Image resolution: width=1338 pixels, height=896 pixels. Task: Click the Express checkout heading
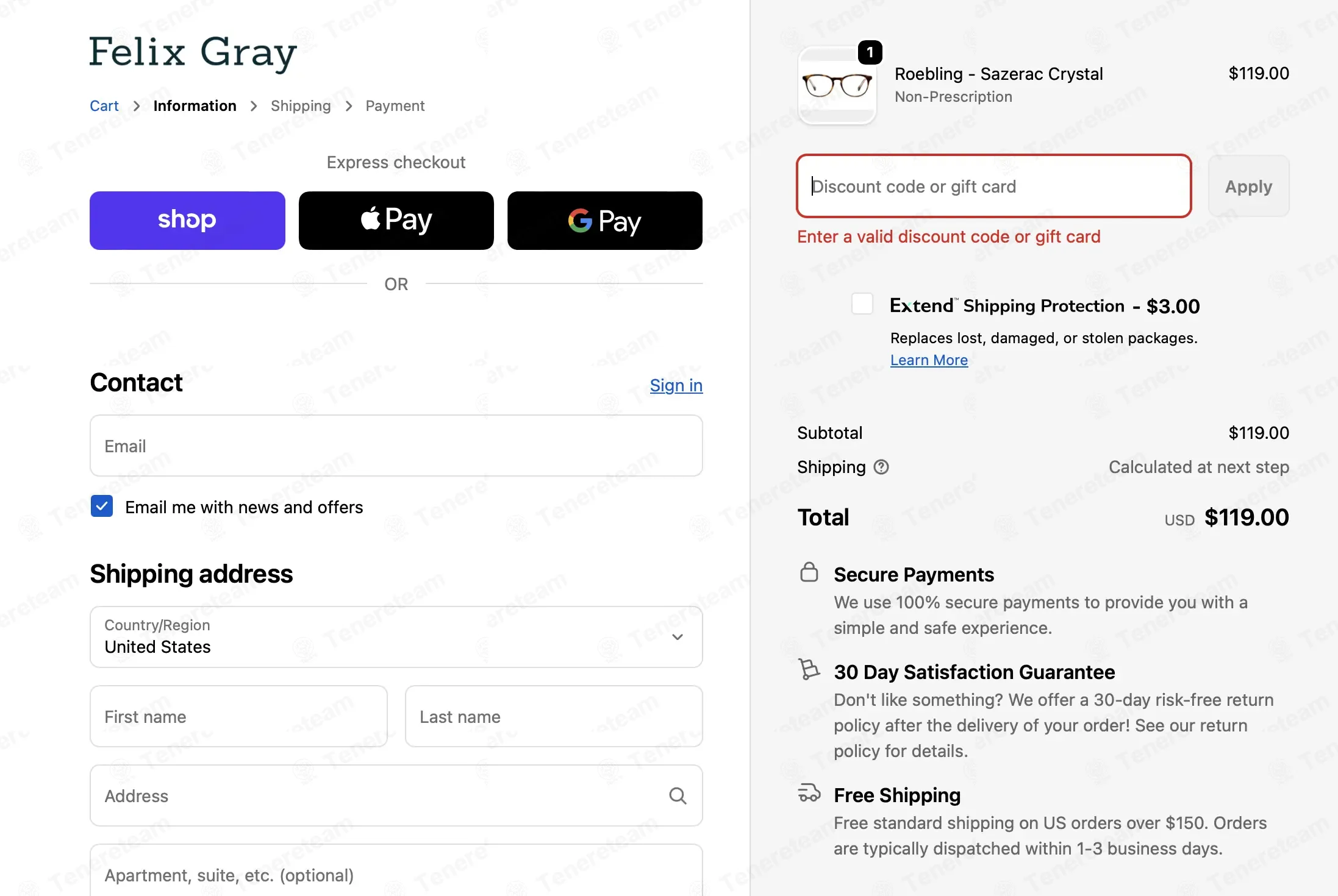396,162
